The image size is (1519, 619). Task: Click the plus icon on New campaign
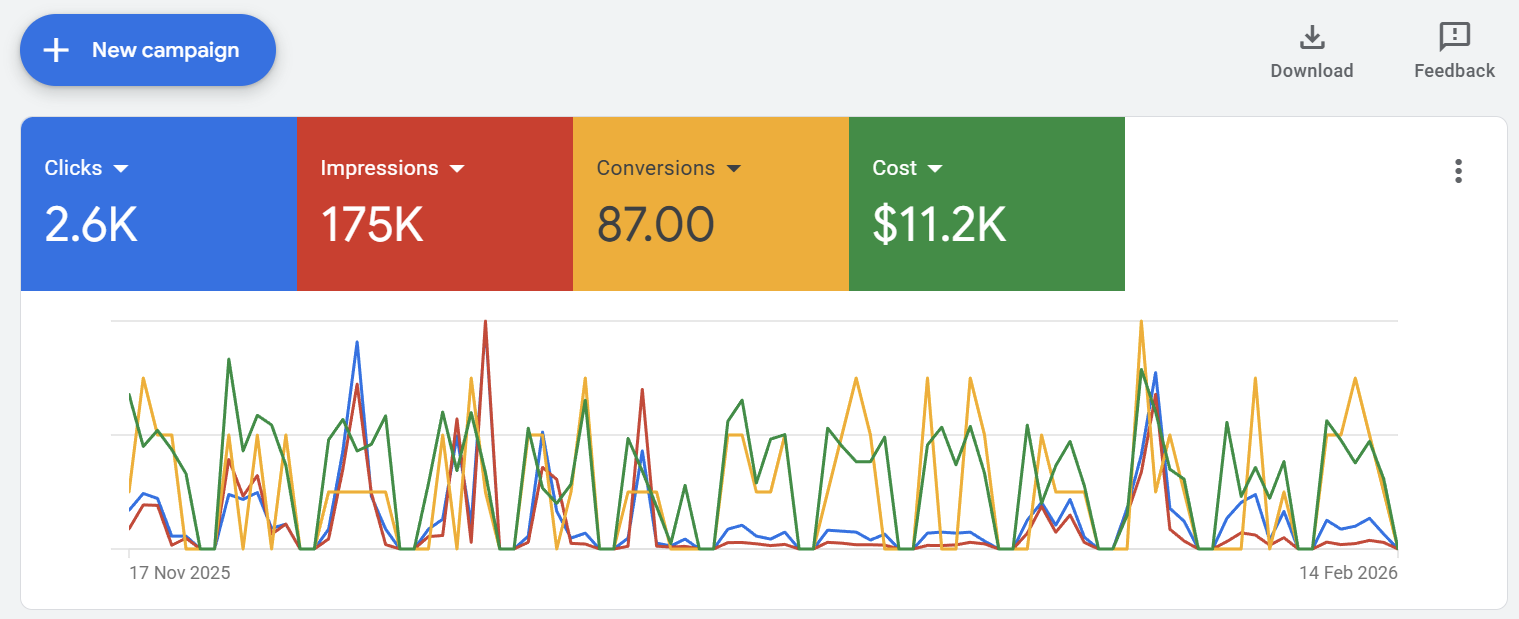pyautogui.click(x=56, y=49)
